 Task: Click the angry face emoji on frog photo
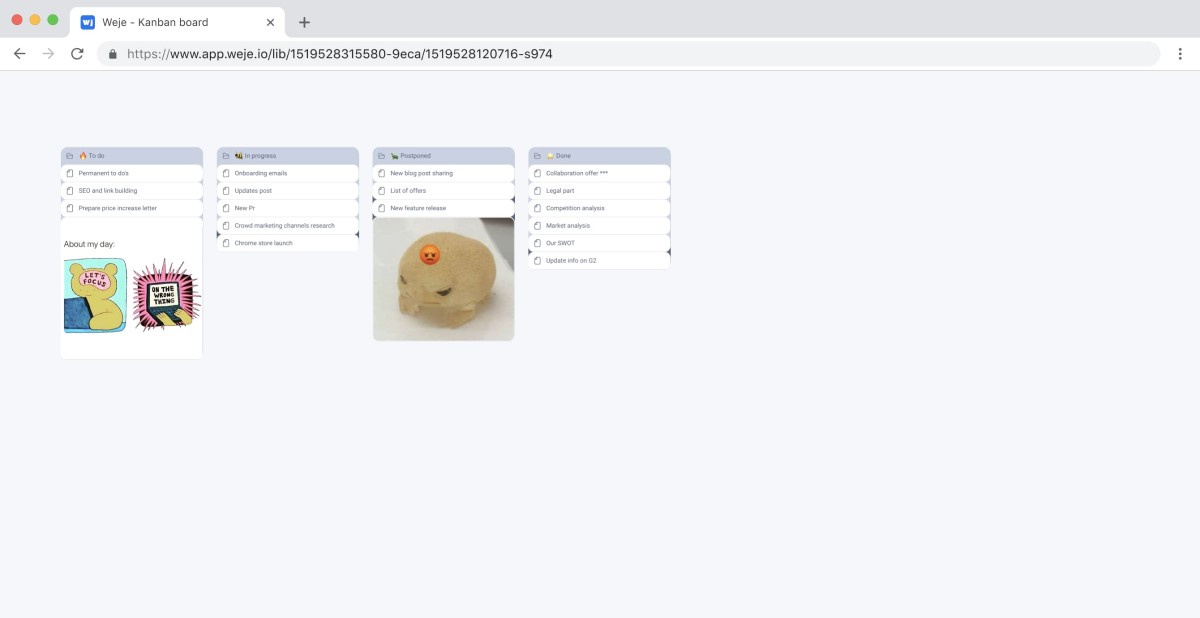coord(429,255)
